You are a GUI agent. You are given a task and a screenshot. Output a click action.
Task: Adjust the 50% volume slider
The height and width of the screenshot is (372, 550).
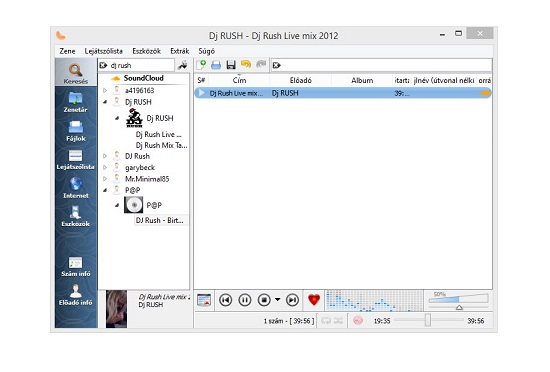[x=458, y=300]
